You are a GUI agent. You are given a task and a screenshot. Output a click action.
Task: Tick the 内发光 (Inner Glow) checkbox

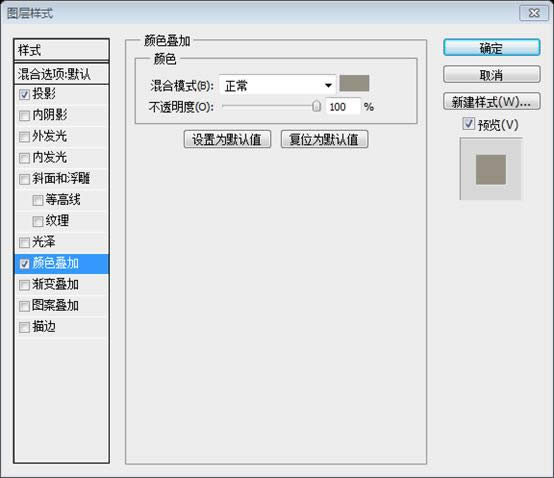[x=24, y=158]
